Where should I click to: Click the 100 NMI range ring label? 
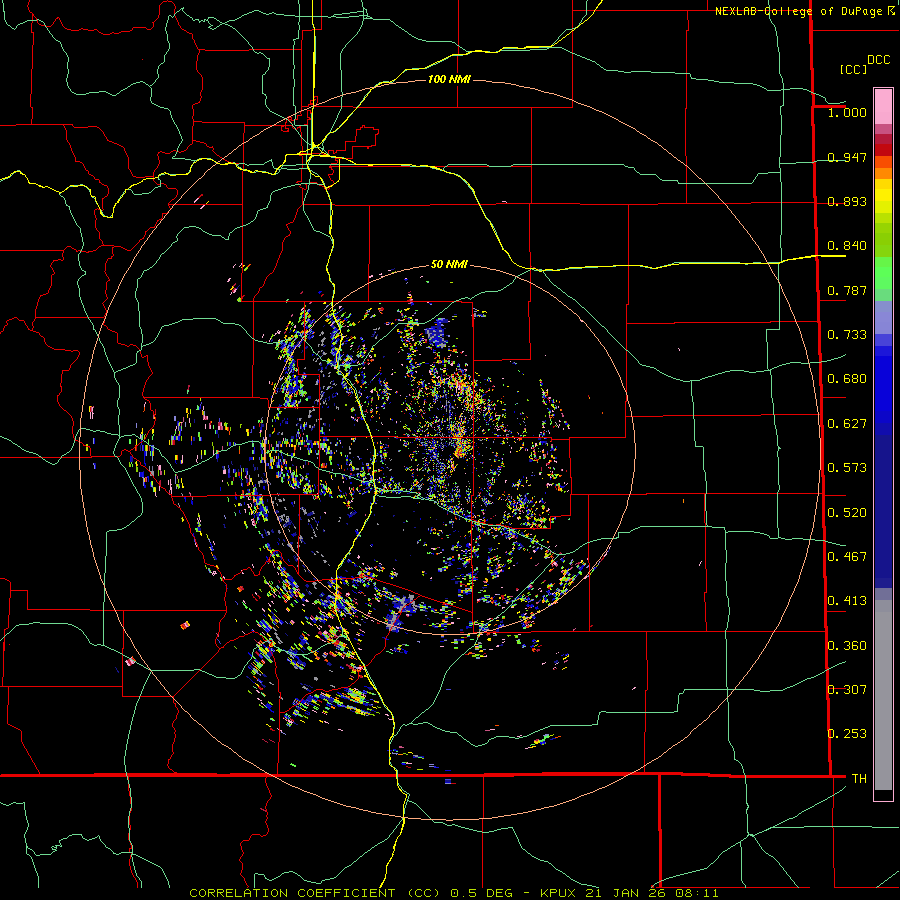pyautogui.click(x=449, y=79)
